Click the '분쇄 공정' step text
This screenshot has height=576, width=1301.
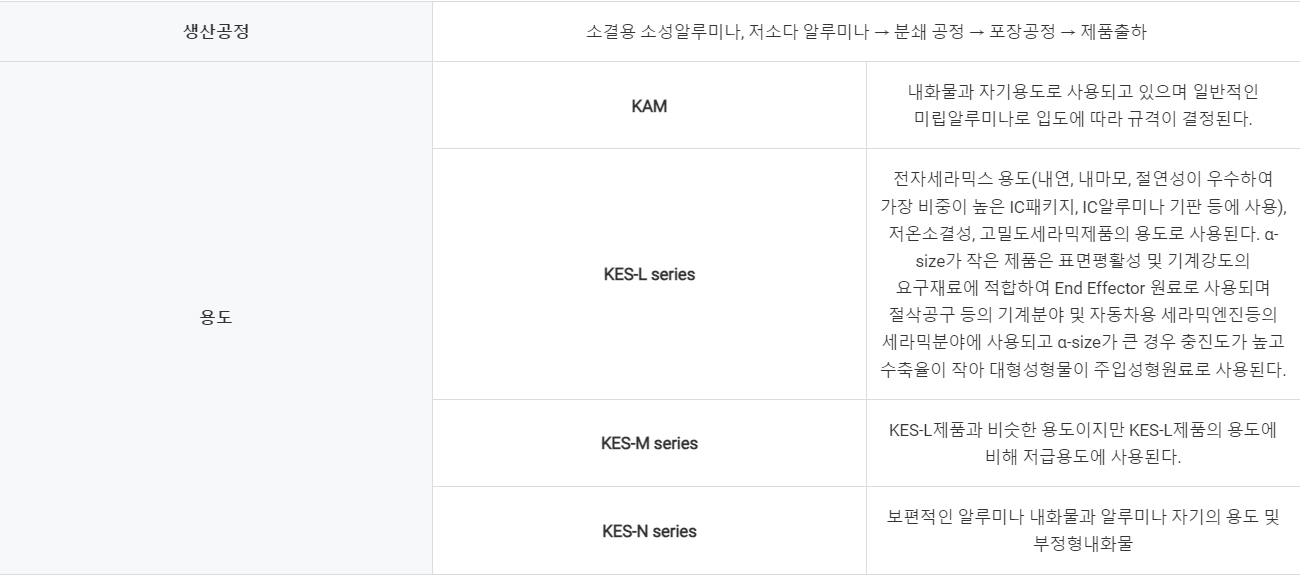coord(906,32)
